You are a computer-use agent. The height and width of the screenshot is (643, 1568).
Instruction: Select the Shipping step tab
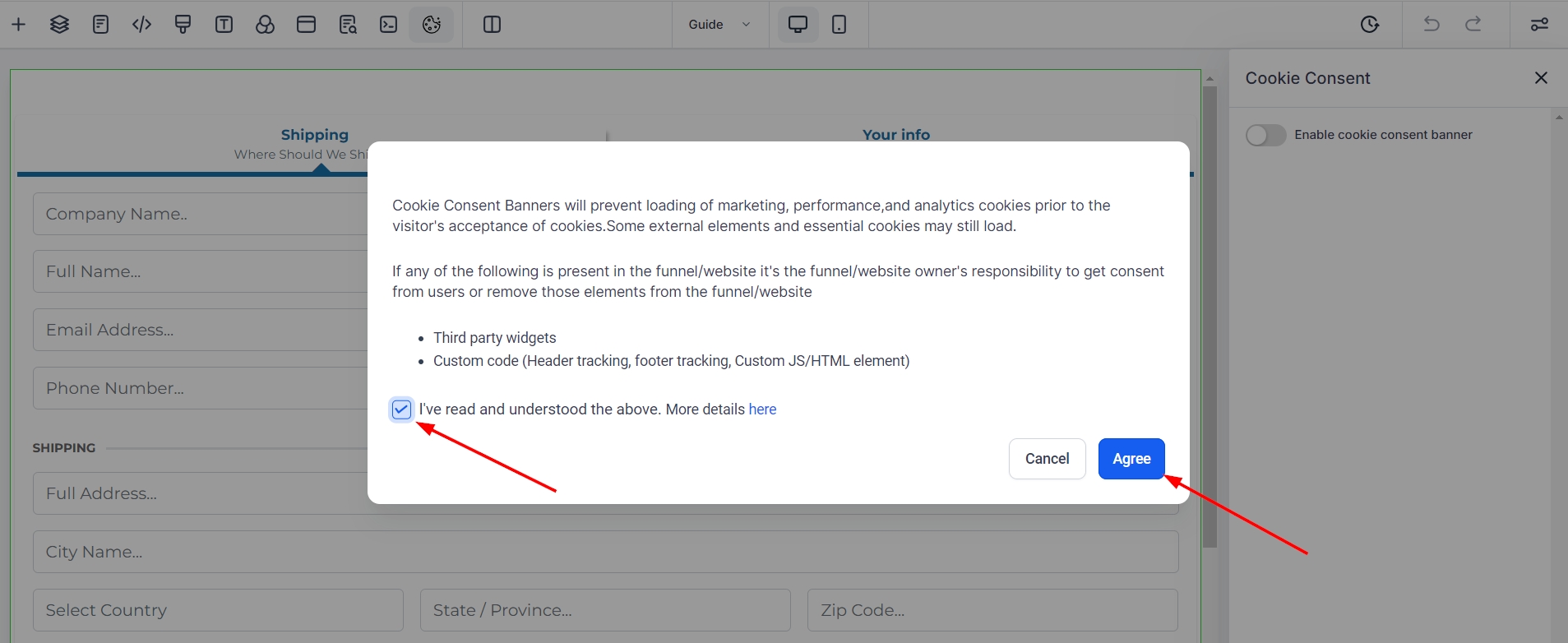click(x=314, y=135)
